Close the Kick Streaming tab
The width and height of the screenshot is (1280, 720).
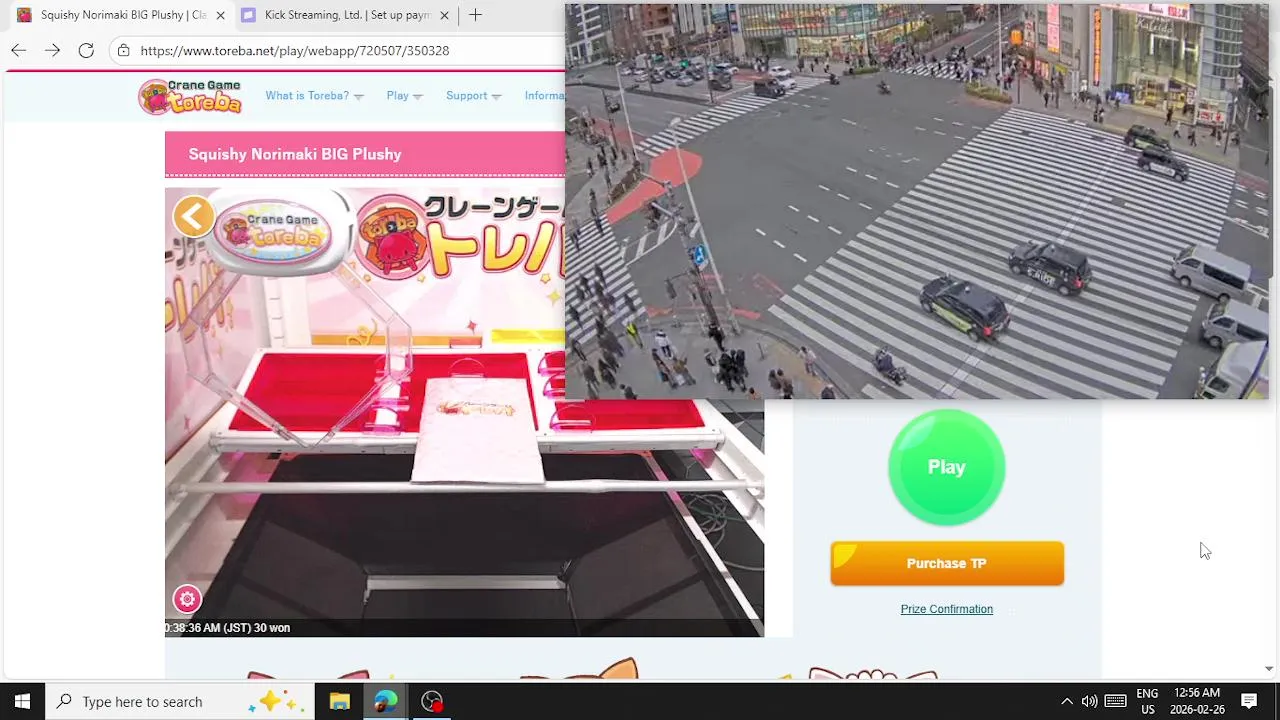coord(444,15)
